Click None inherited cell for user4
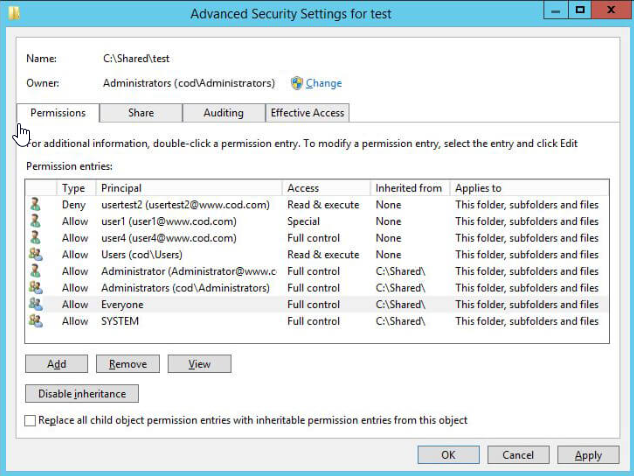 coord(388,238)
